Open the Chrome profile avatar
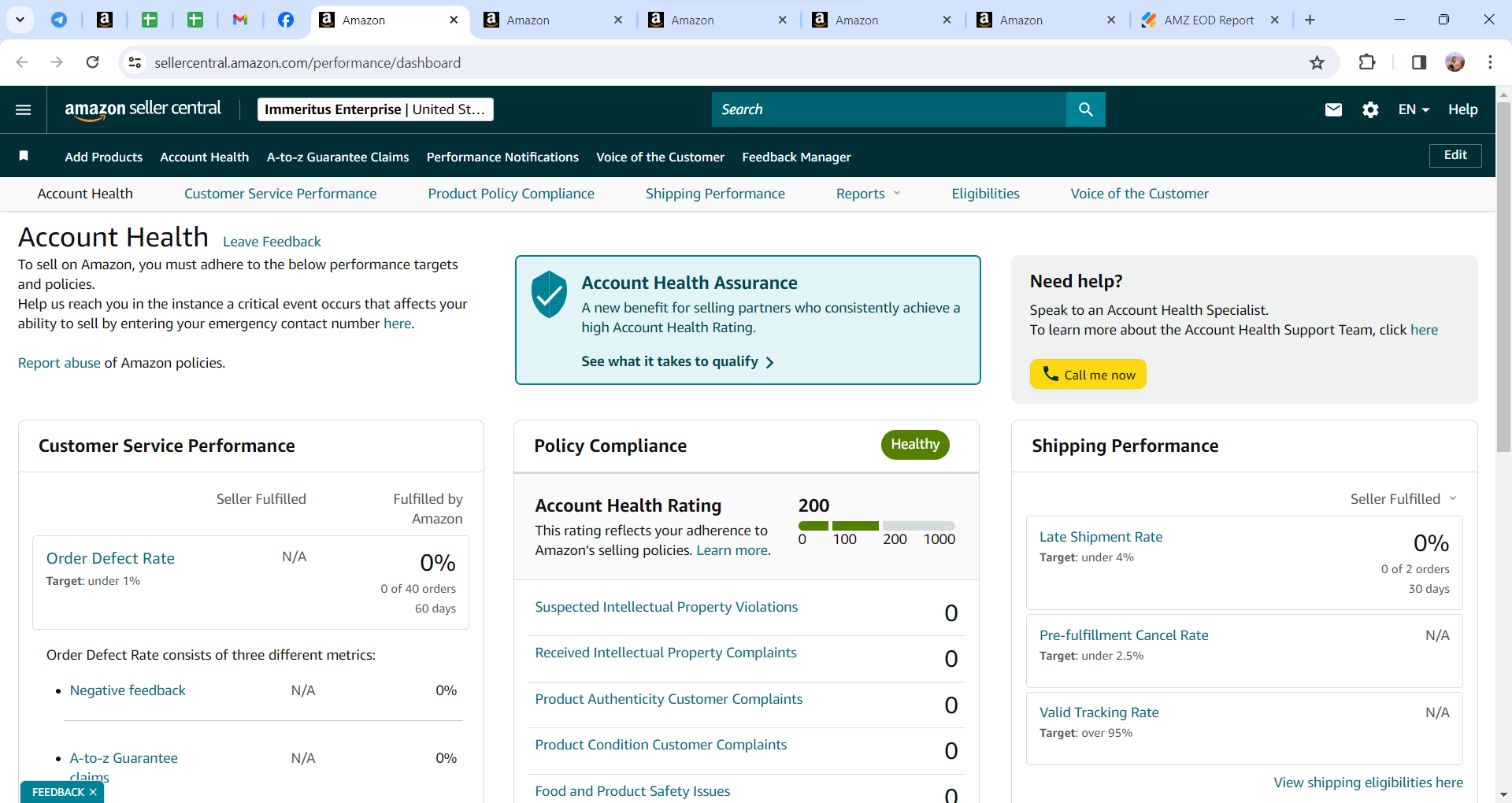 click(1455, 62)
